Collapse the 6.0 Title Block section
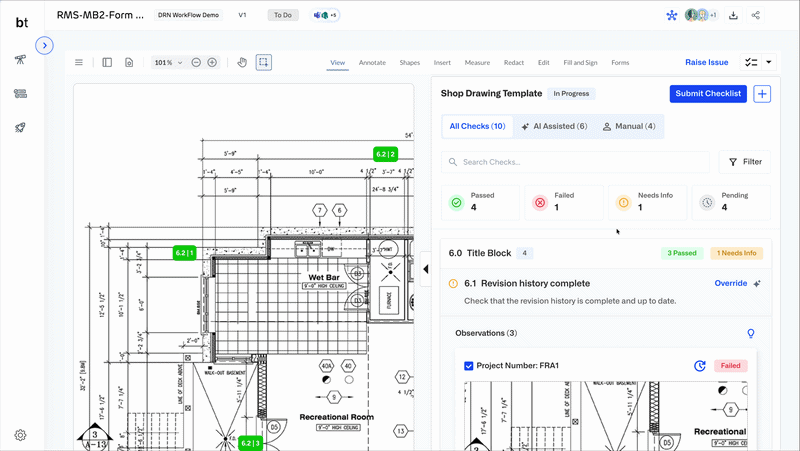Screen dimensions: 800x451 click(606, 253)
